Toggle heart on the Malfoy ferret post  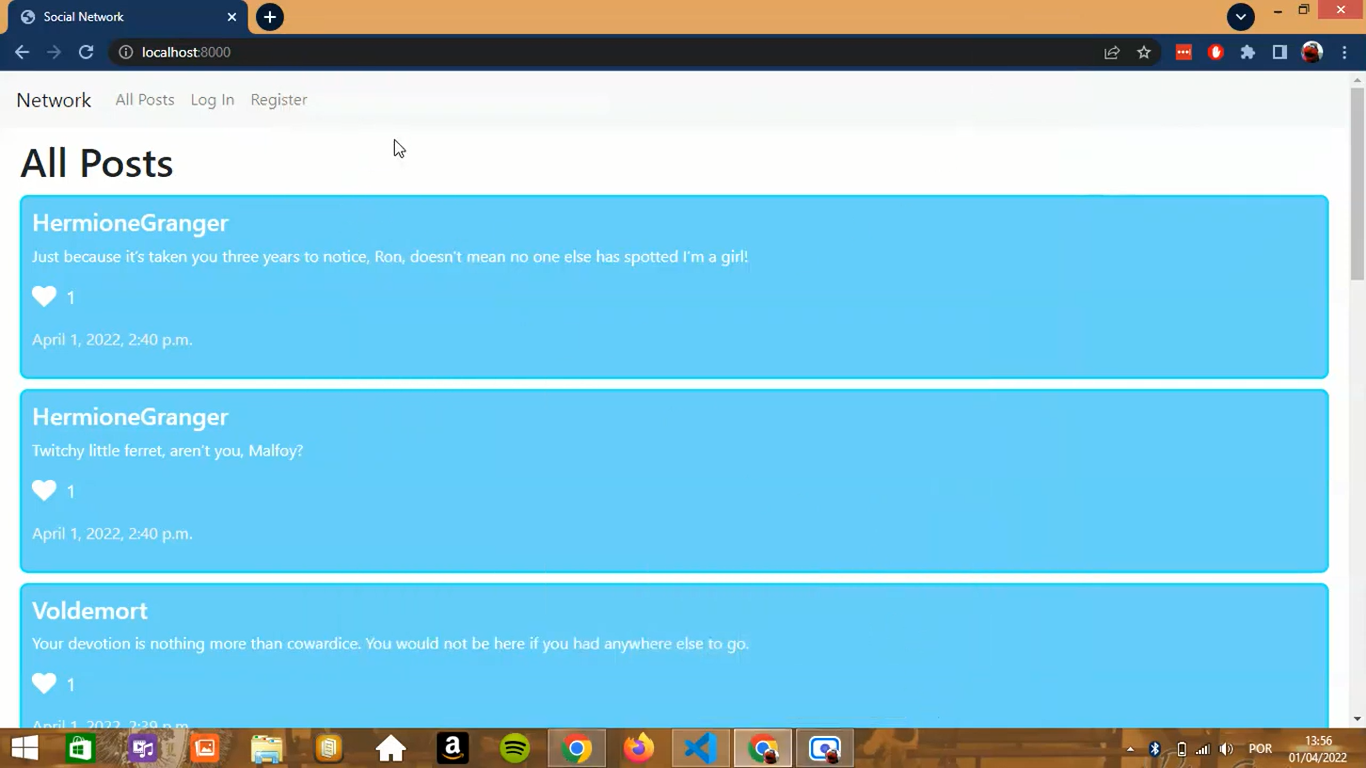[x=44, y=490]
